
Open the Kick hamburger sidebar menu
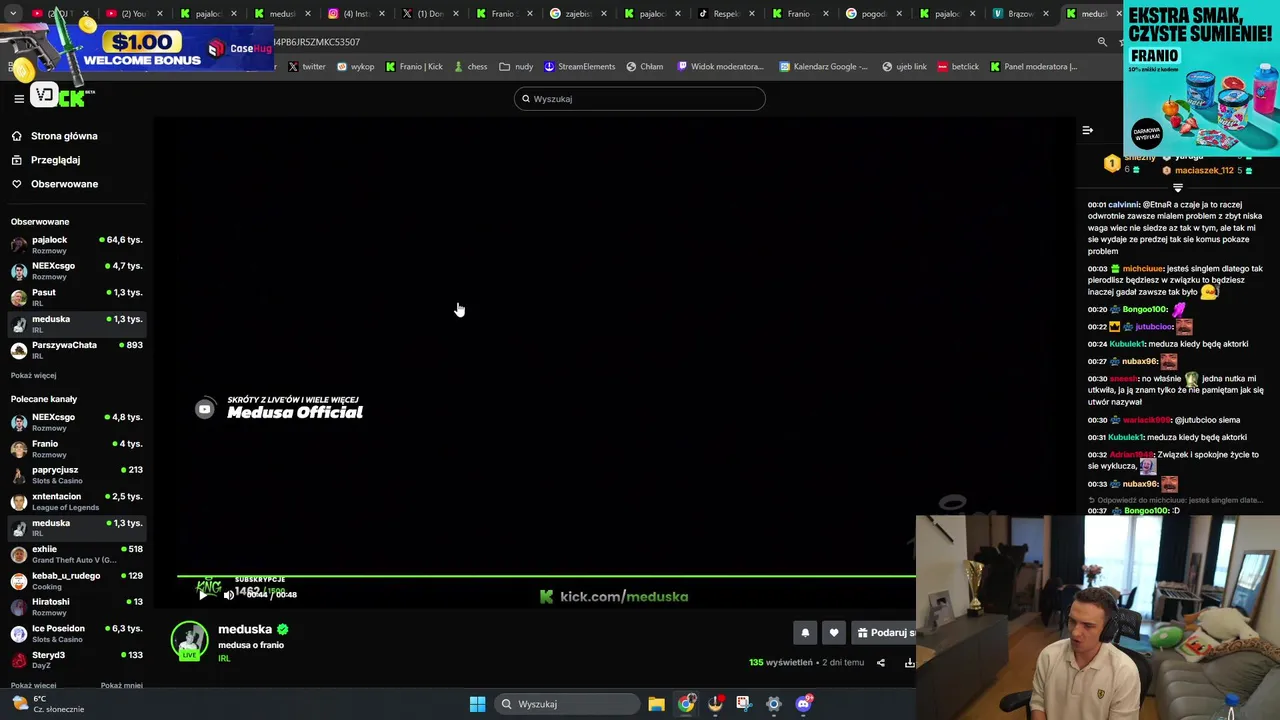point(19,98)
